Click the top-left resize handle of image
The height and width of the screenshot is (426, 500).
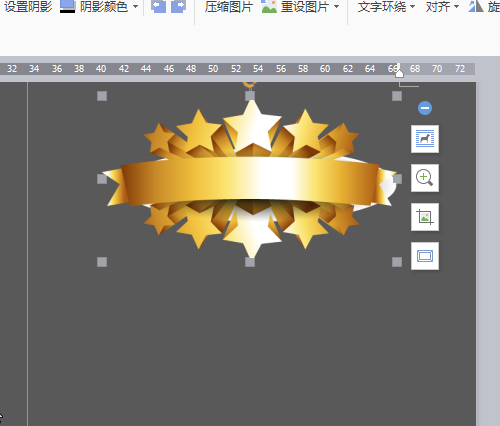[102, 96]
